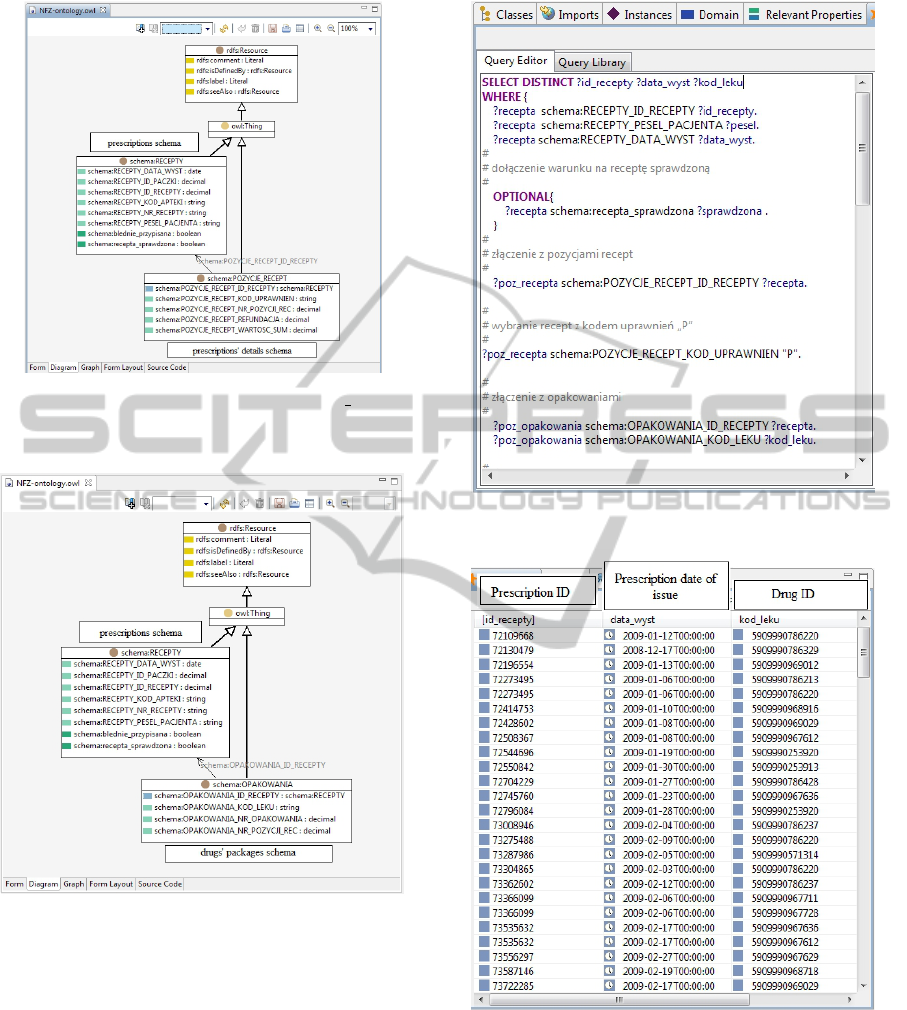
Task: Switch to the Query Library tab
Action: (592, 62)
